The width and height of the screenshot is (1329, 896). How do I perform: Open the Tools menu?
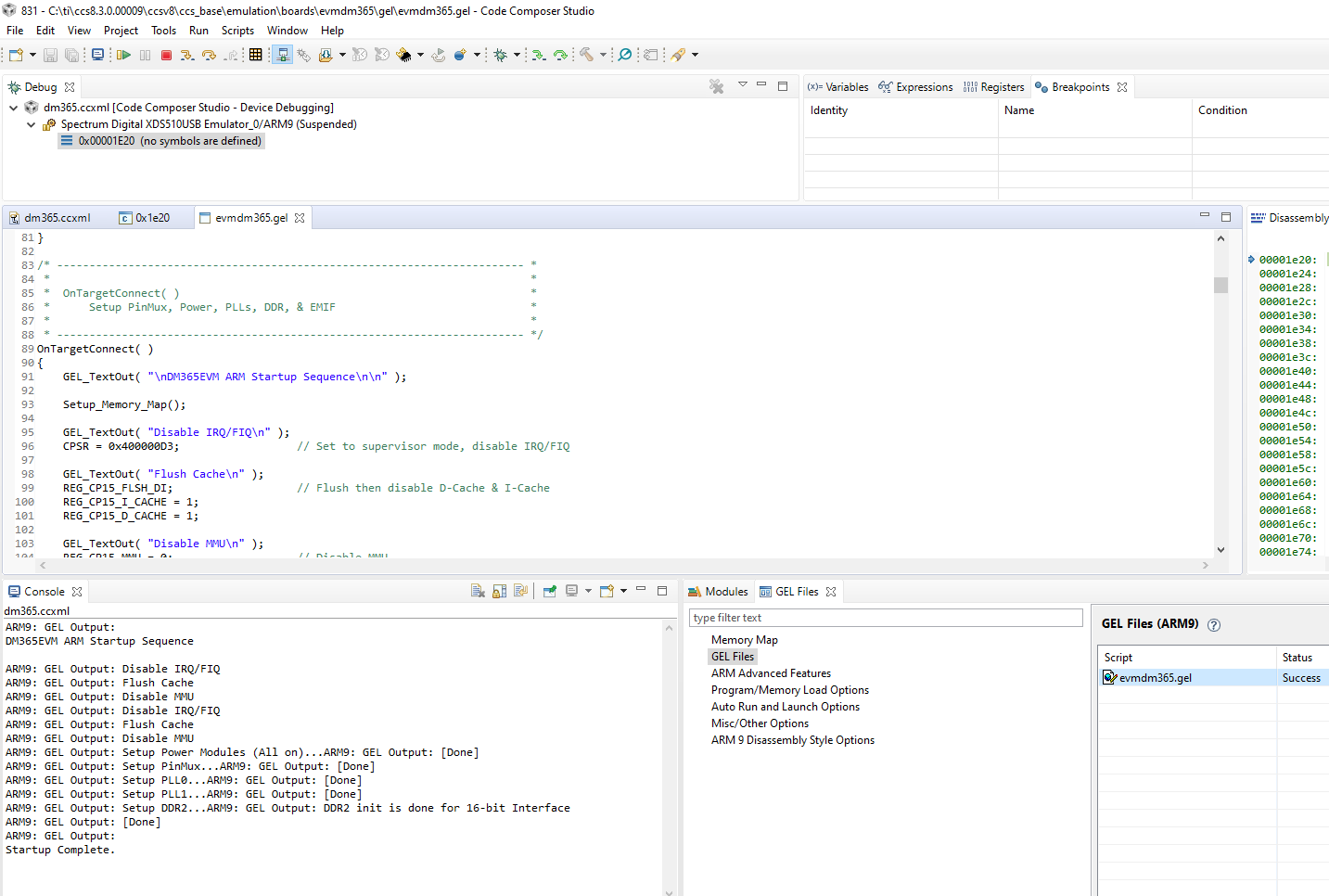163,31
